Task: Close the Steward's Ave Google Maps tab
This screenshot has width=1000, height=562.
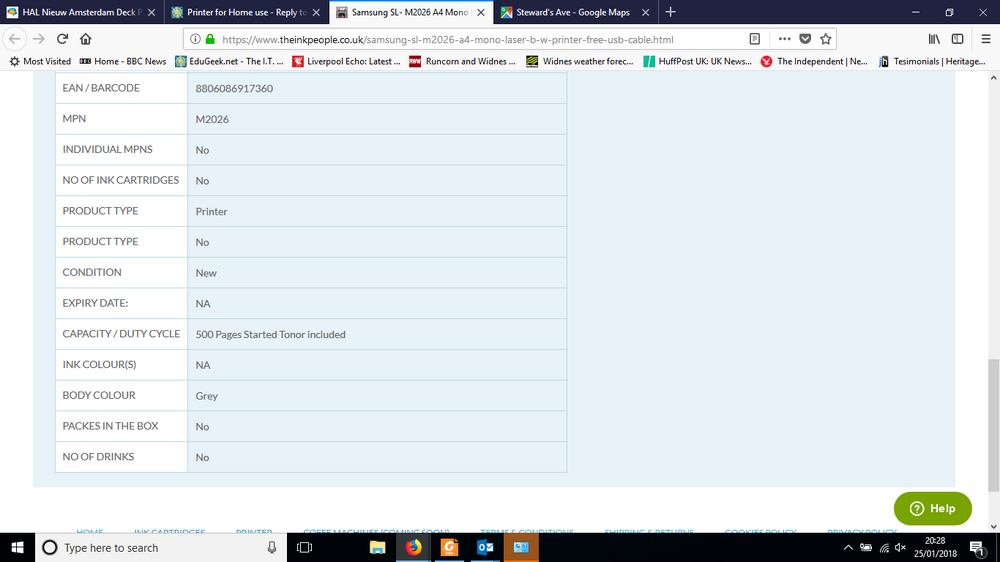Action: pos(645,12)
